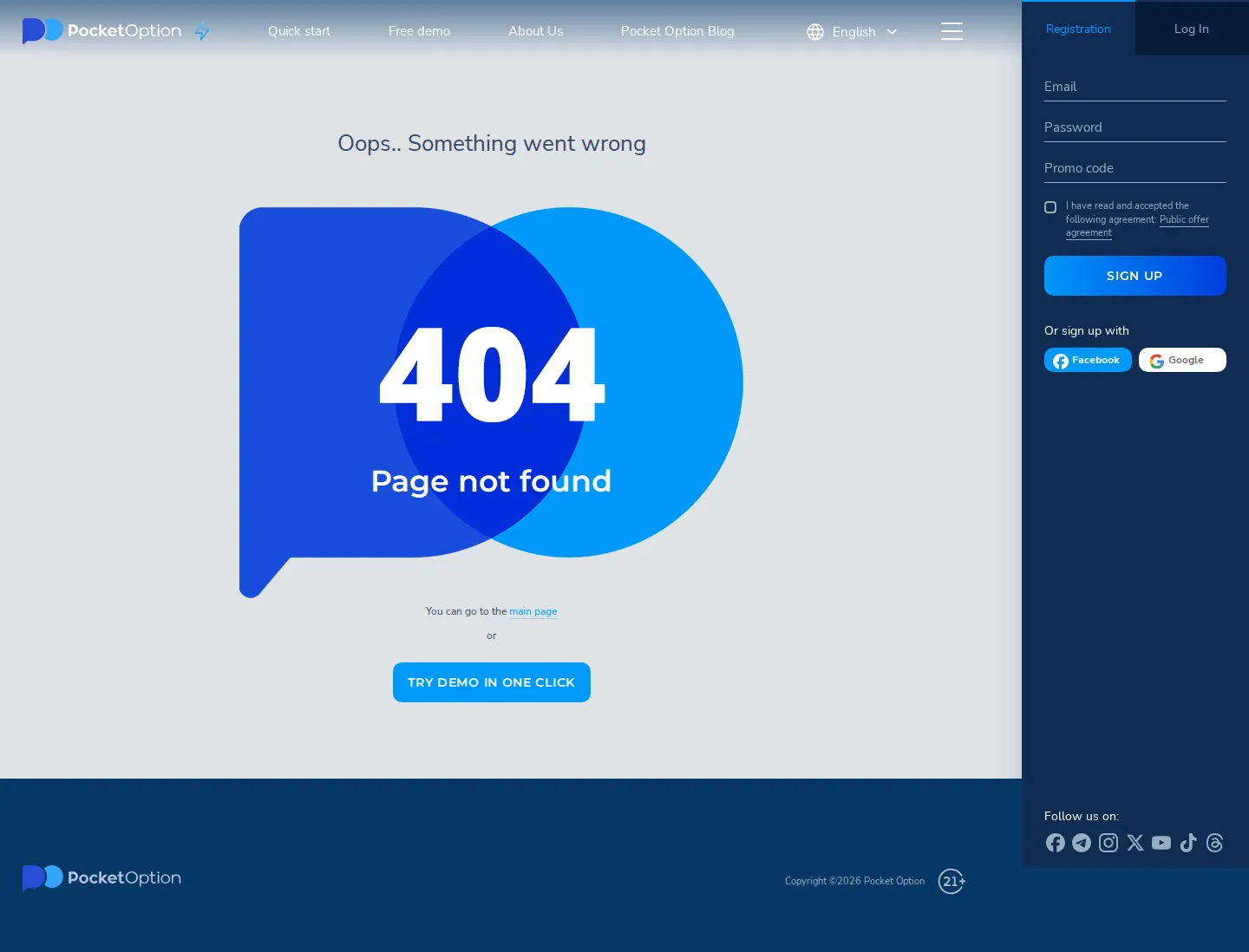Click the lightning bolt icon beside logo
1249x952 pixels.
[x=202, y=31]
